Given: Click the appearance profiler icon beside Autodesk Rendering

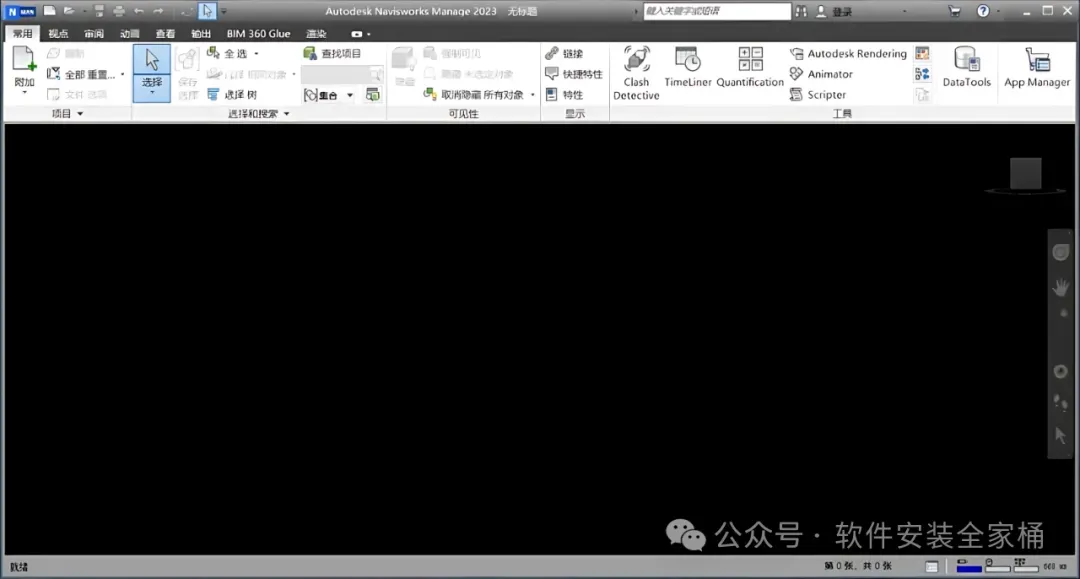Looking at the screenshot, I should click(922, 53).
